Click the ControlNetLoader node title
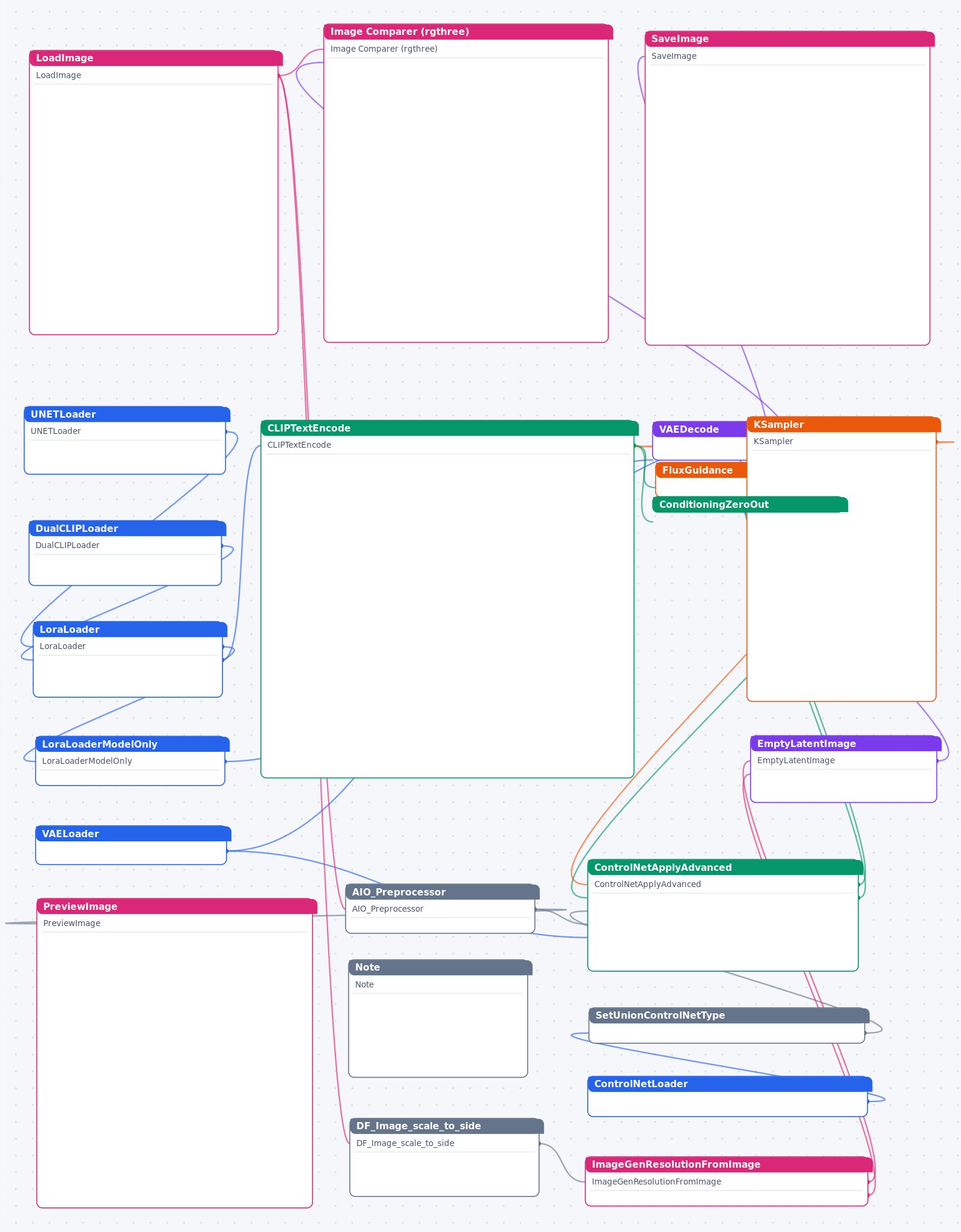 point(730,1084)
